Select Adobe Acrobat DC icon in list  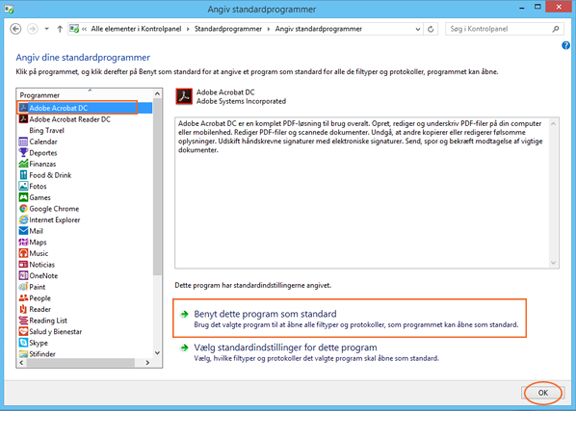click(x=23, y=108)
